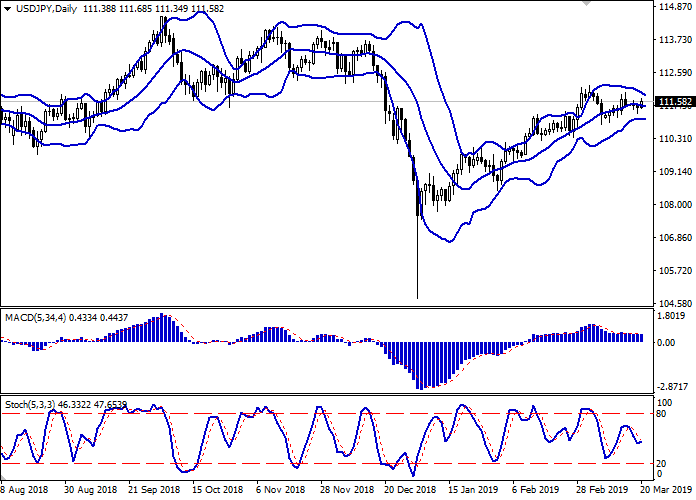Click the 15 Oct 2018 date label
The image size is (696, 500).
(215, 491)
